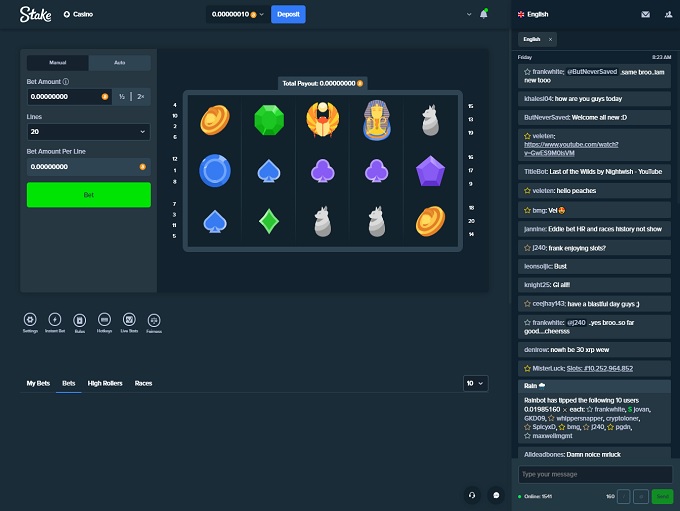This screenshot has width=680, height=511.
Task: Halve the bet with the ½ button
Action: [121, 96]
